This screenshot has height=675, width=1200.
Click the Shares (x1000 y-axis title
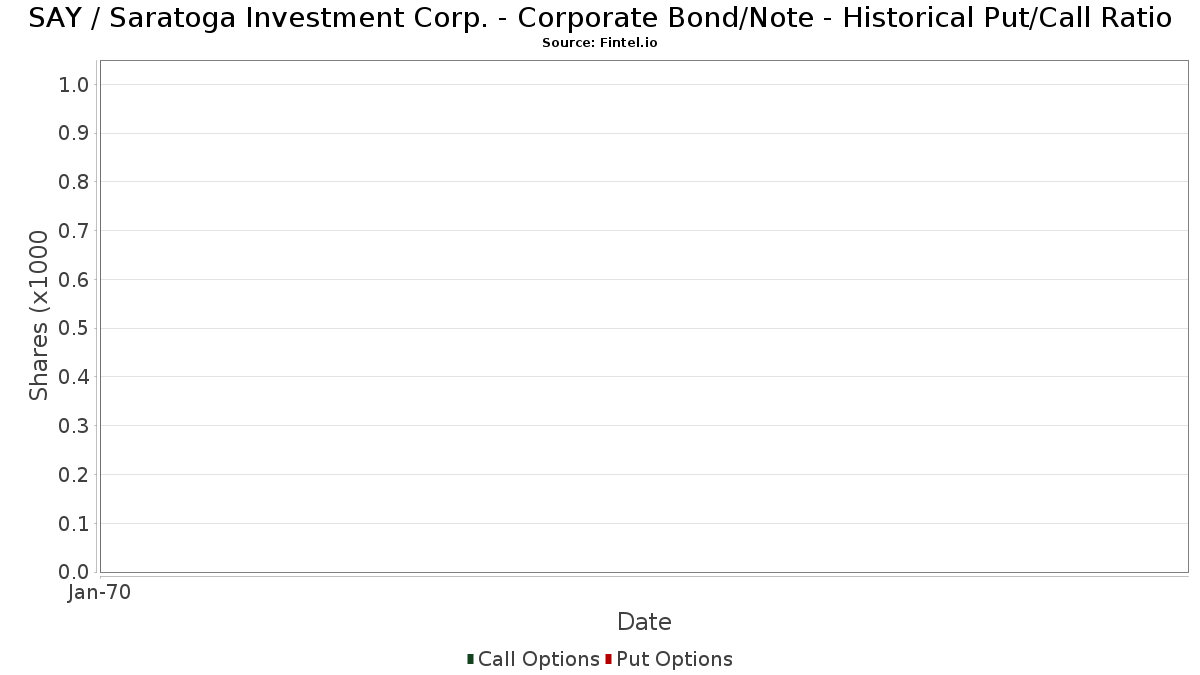point(39,315)
